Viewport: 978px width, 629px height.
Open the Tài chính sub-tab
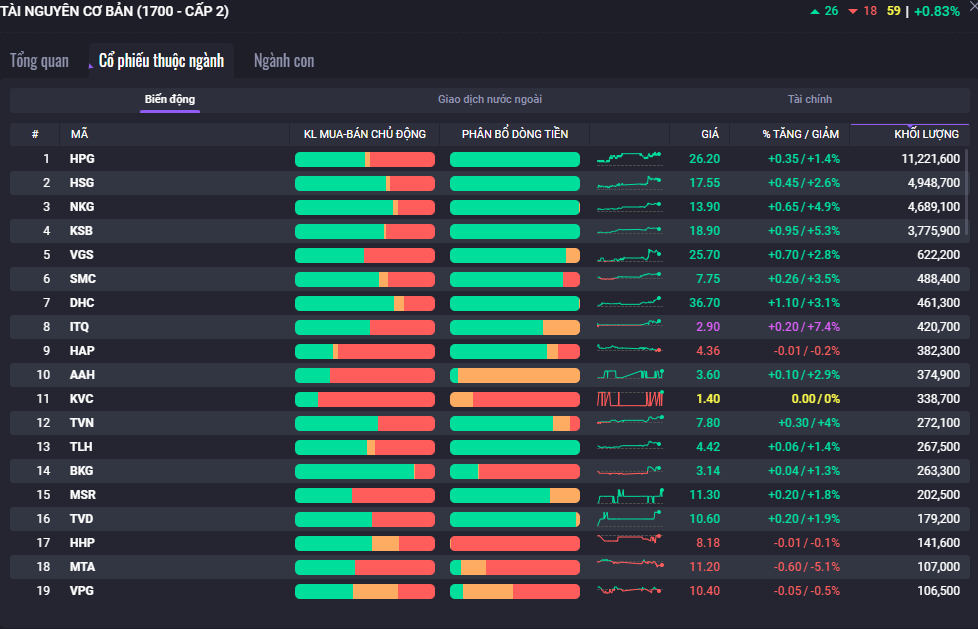point(809,100)
